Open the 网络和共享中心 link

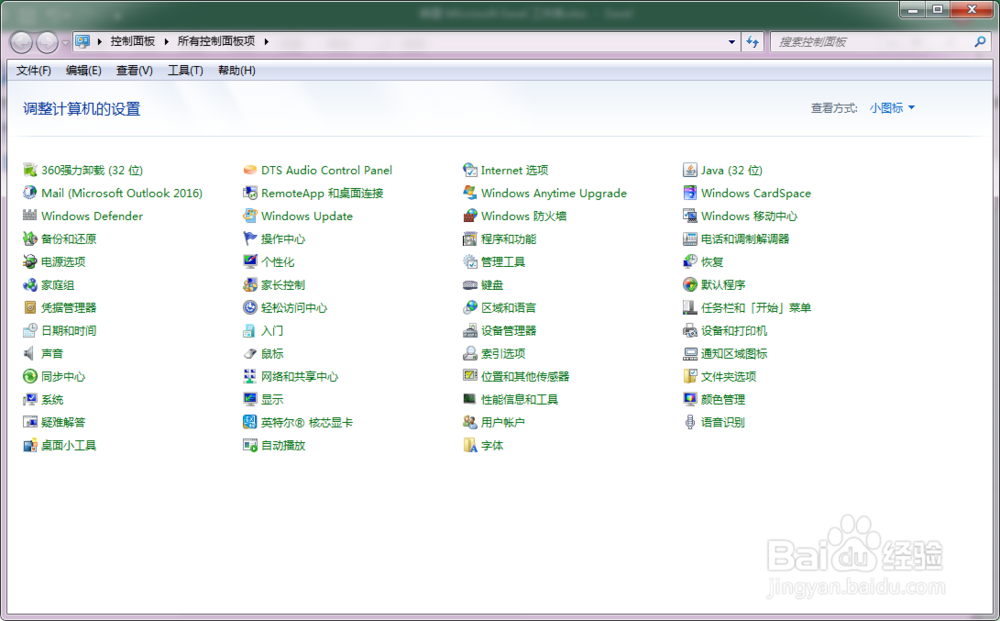pyautogui.click(x=299, y=377)
